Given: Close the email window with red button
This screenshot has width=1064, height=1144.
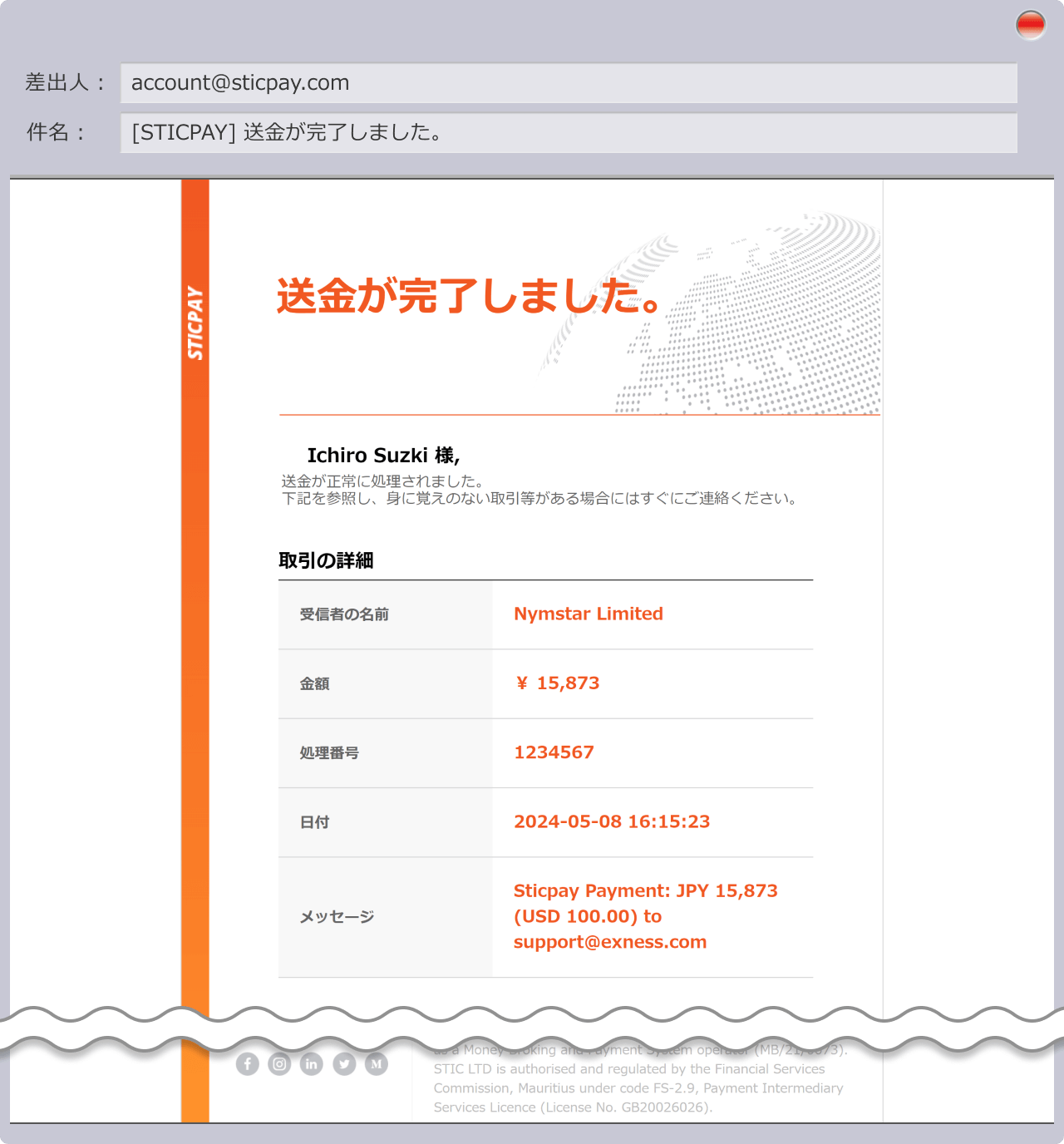Looking at the screenshot, I should (x=1031, y=25).
